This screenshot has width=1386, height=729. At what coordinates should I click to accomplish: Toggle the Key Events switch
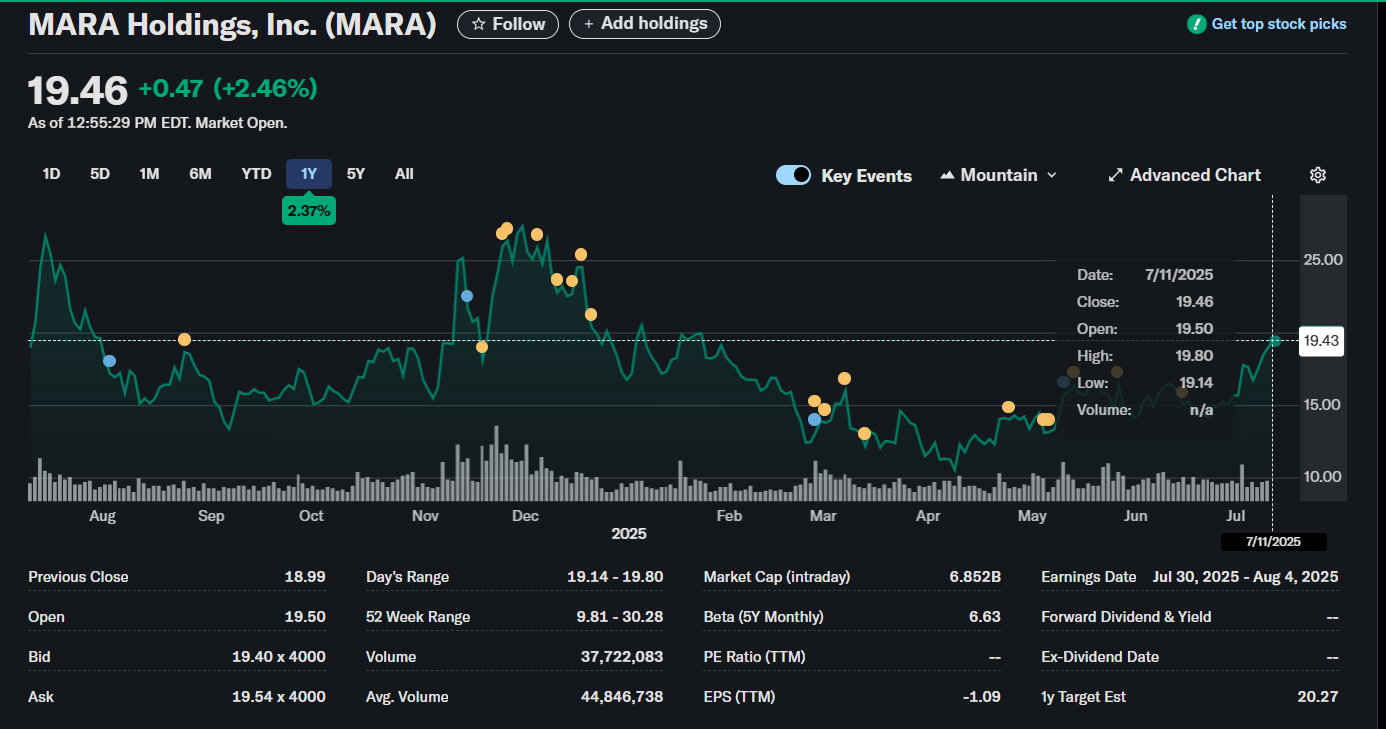(793, 175)
